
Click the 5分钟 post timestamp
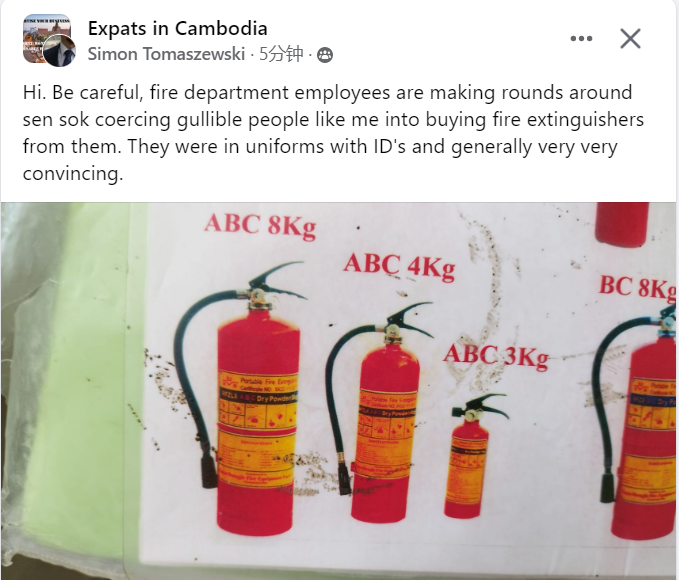click(281, 54)
